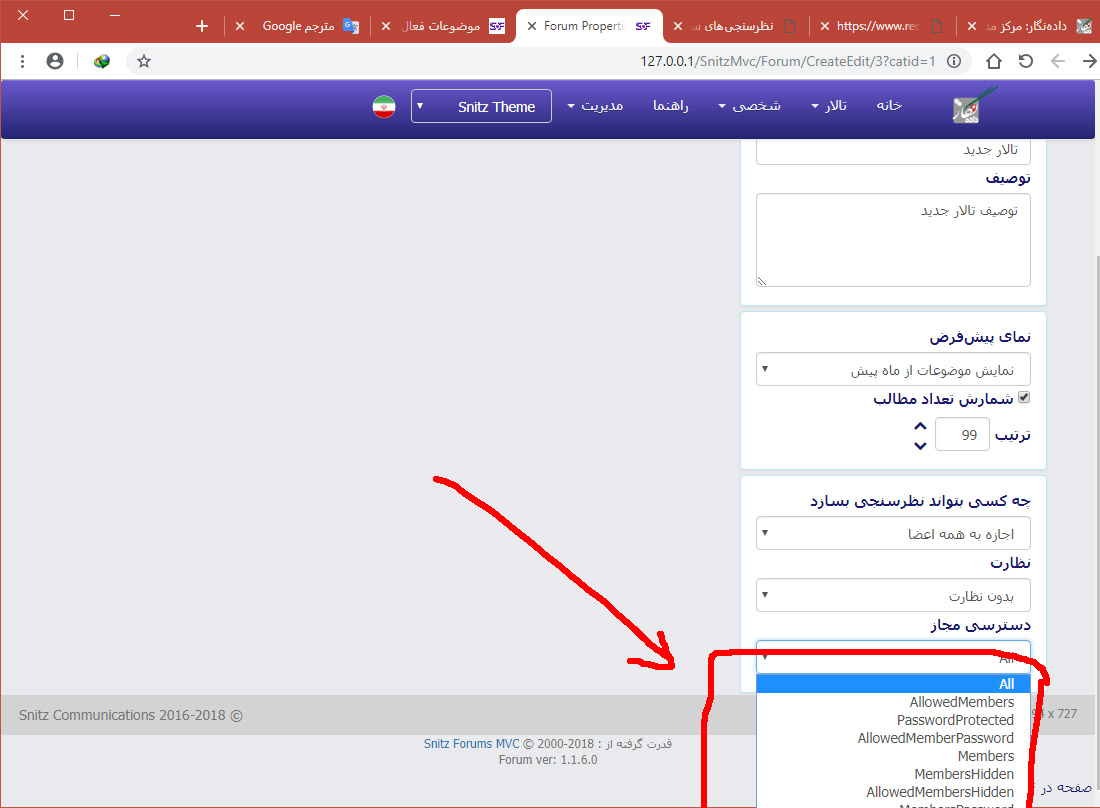Screen dimensions: 1100x808
Task: Open the نظارت dropdown
Action: tap(893, 597)
